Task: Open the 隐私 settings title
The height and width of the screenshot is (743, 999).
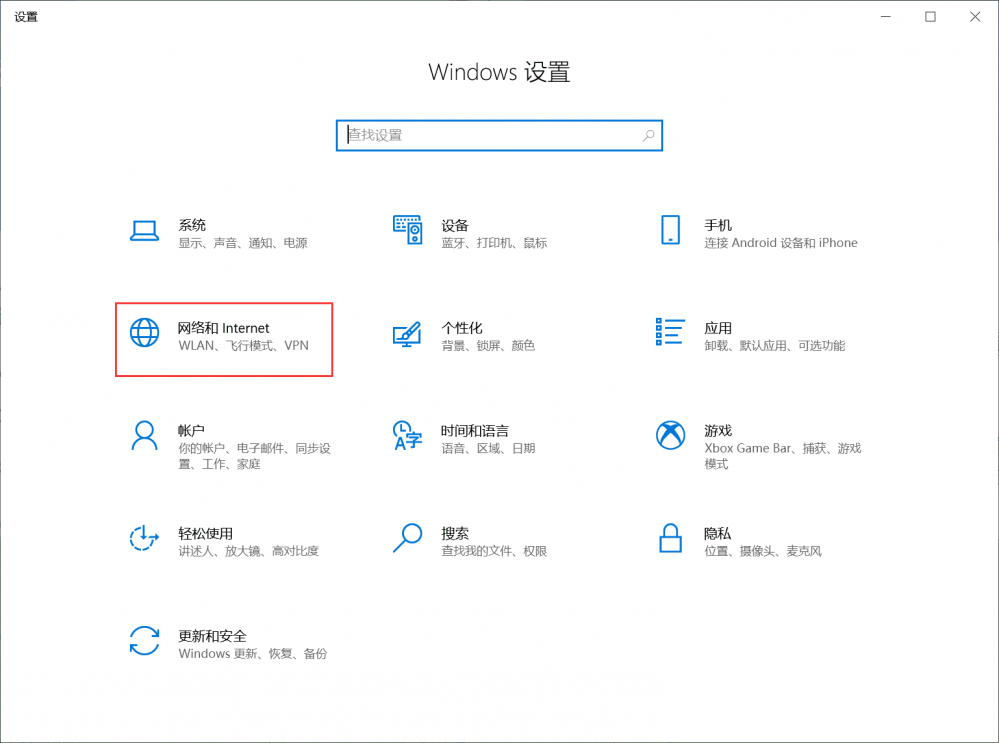Action: tap(717, 533)
